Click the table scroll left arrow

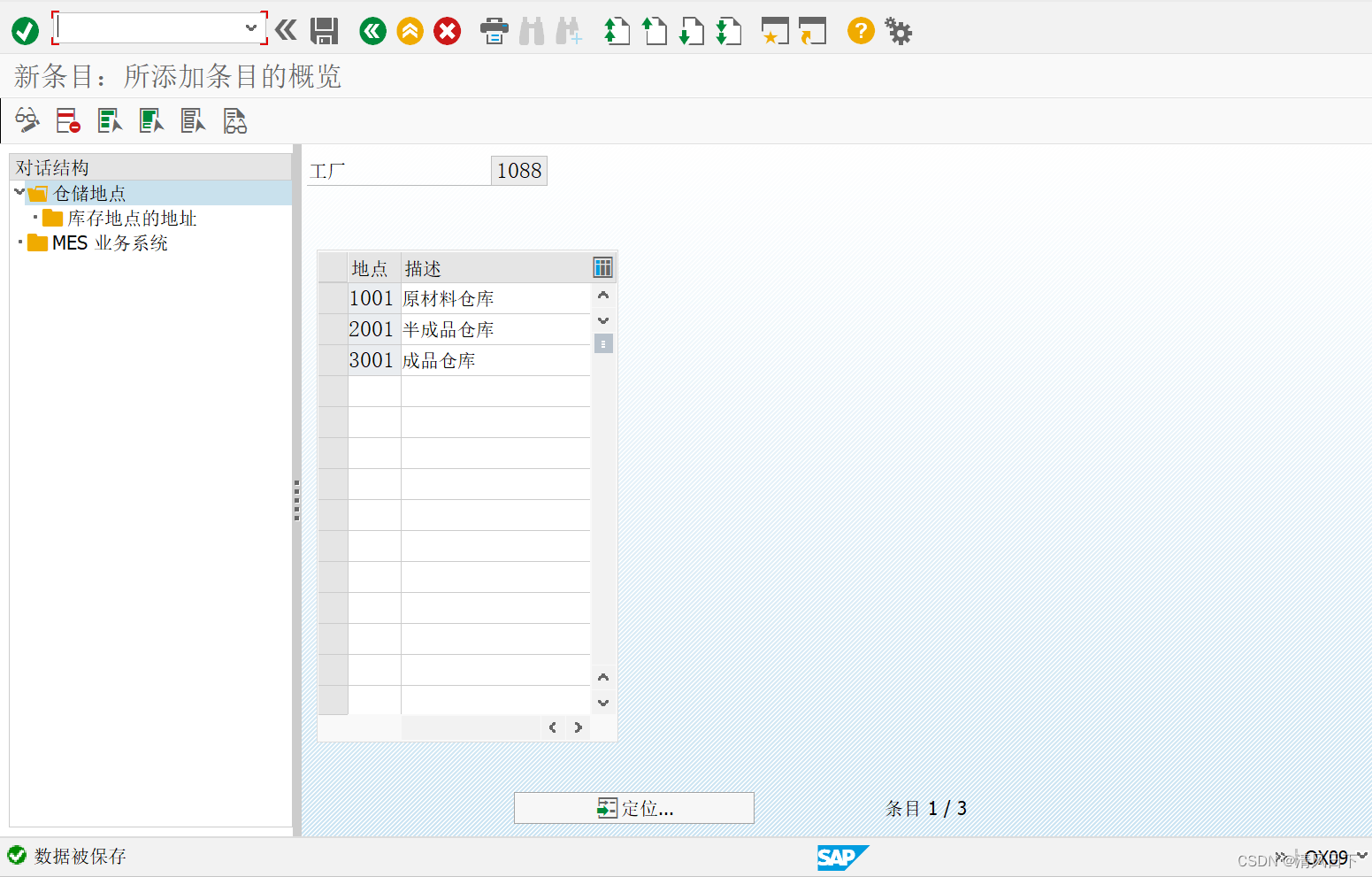point(553,727)
